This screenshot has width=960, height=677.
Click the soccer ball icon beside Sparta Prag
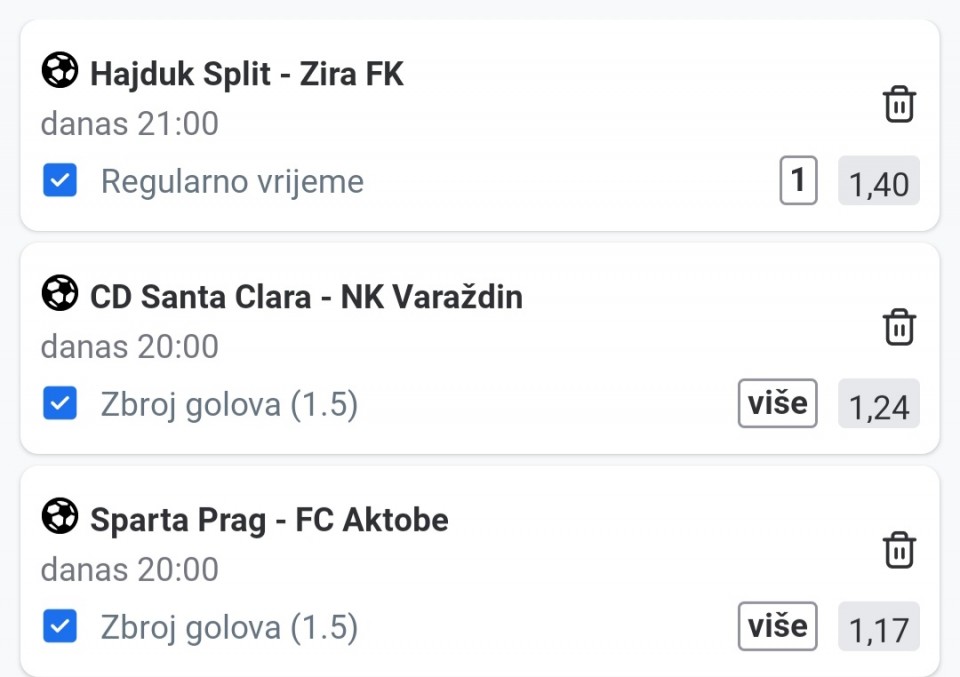click(59, 515)
